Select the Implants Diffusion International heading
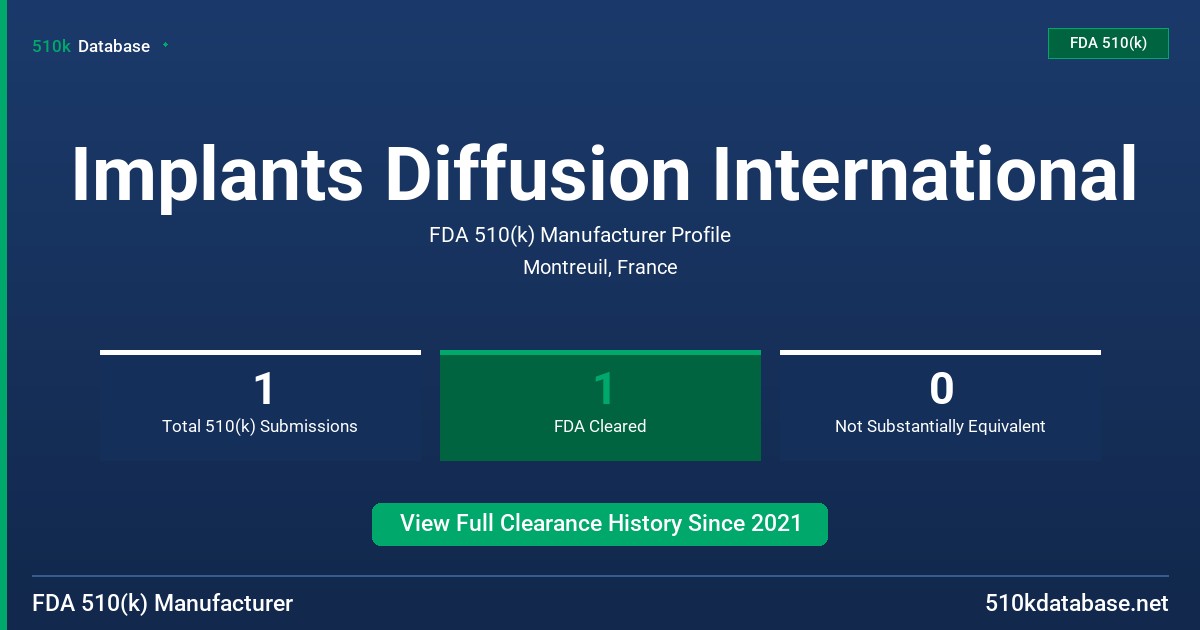The image size is (1200, 630). click(604, 175)
